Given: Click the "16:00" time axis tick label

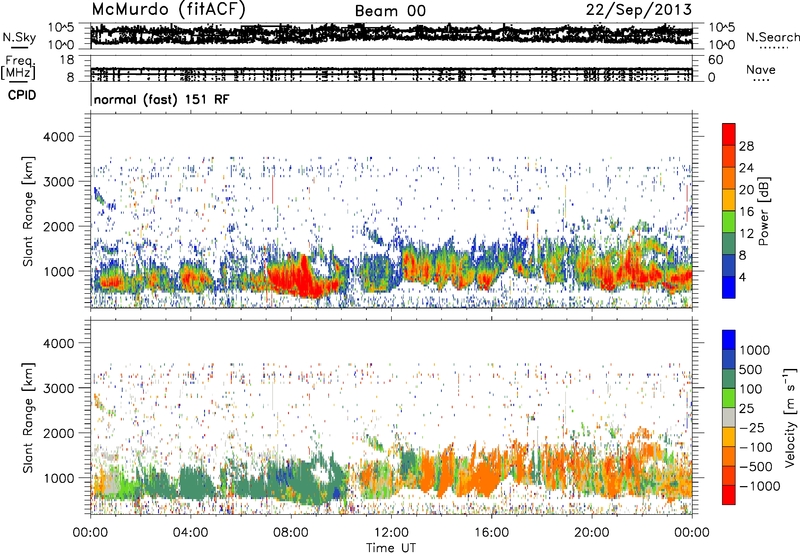Looking at the screenshot, I should point(491,533).
